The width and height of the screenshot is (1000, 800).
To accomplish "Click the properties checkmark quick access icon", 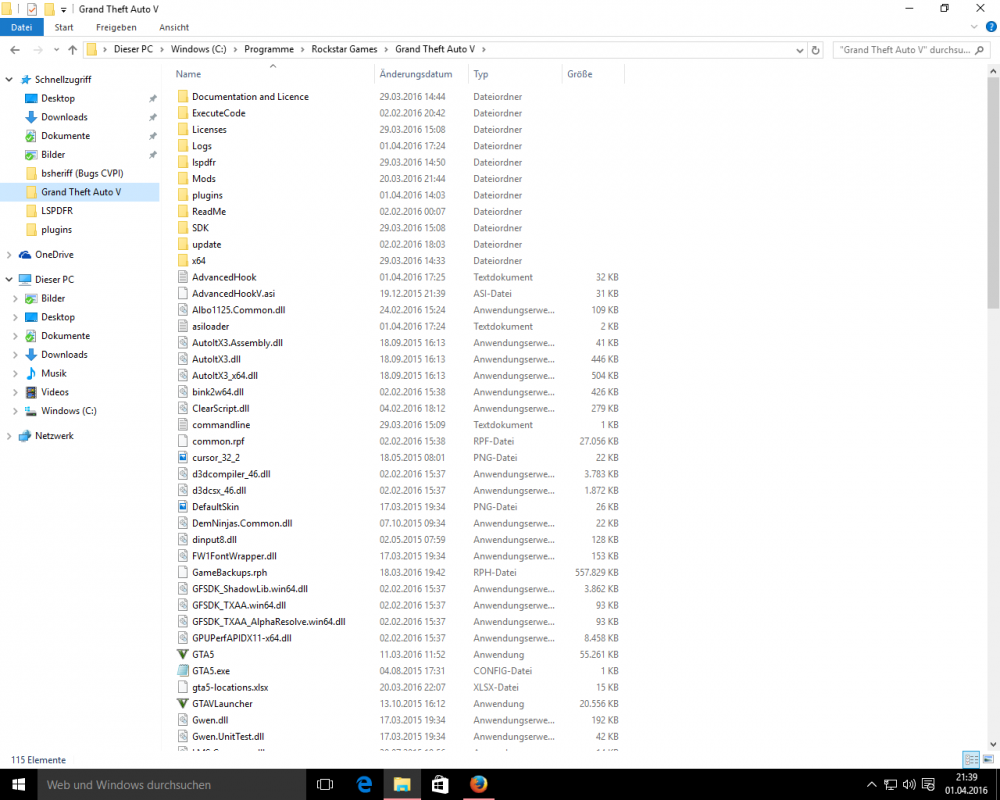I will click(32, 9).
